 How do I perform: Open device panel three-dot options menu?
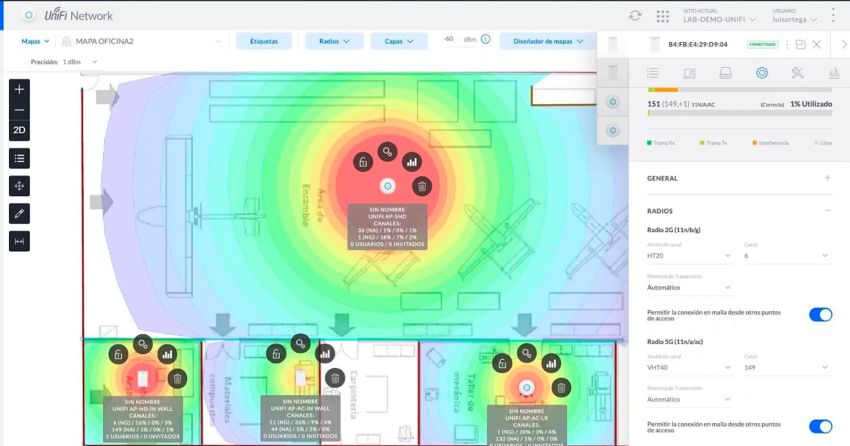(x=787, y=44)
